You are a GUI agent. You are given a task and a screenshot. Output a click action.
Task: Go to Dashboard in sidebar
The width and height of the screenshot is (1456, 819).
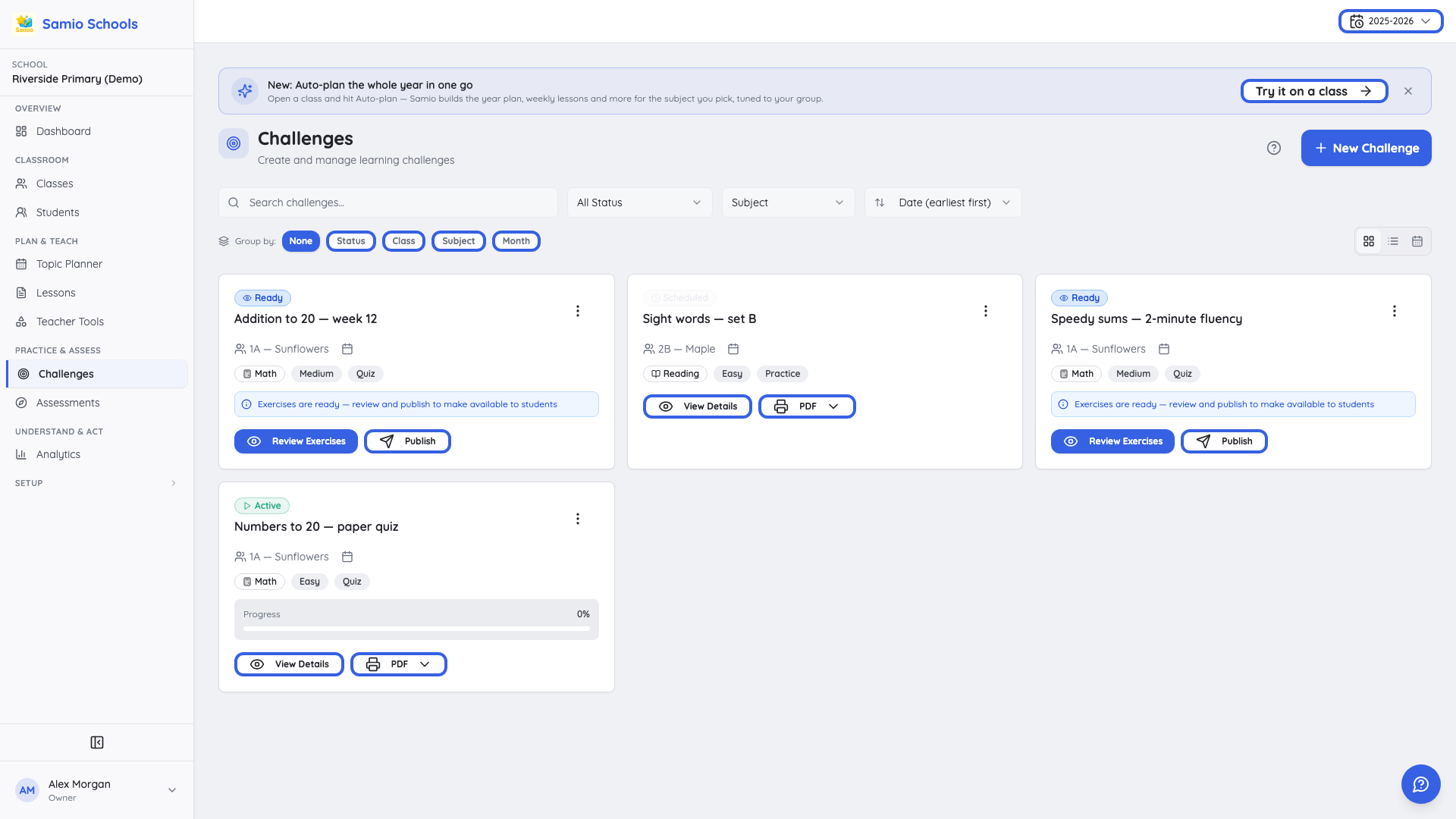click(x=97, y=131)
